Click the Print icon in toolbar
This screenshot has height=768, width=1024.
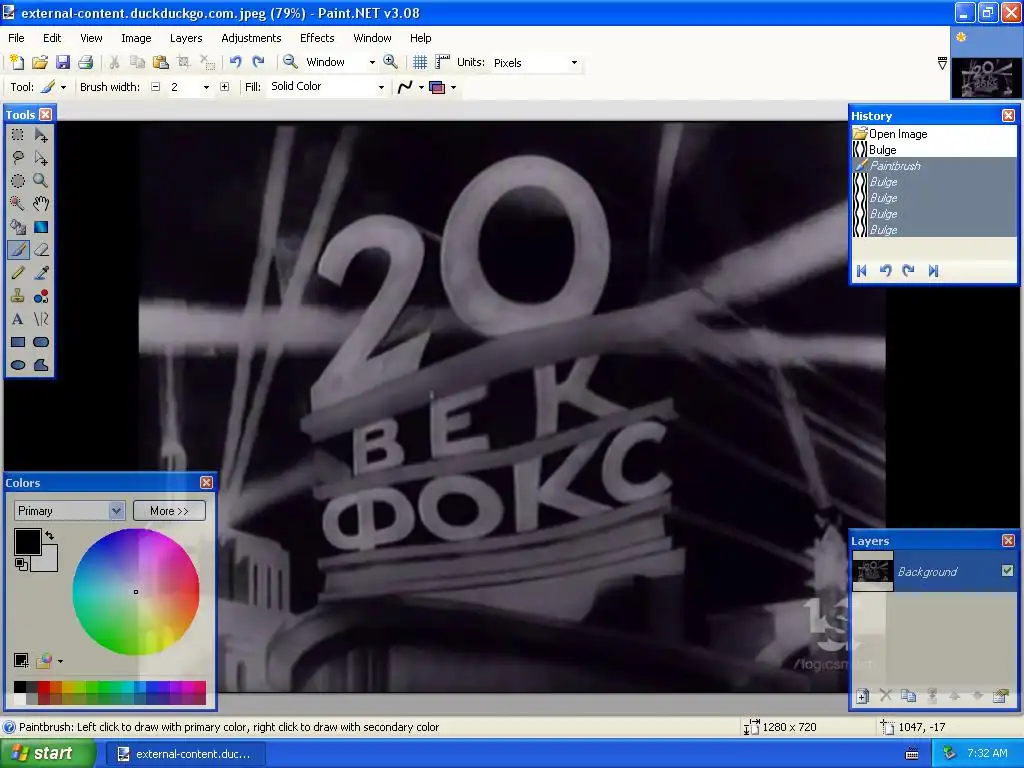(x=86, y=62)
